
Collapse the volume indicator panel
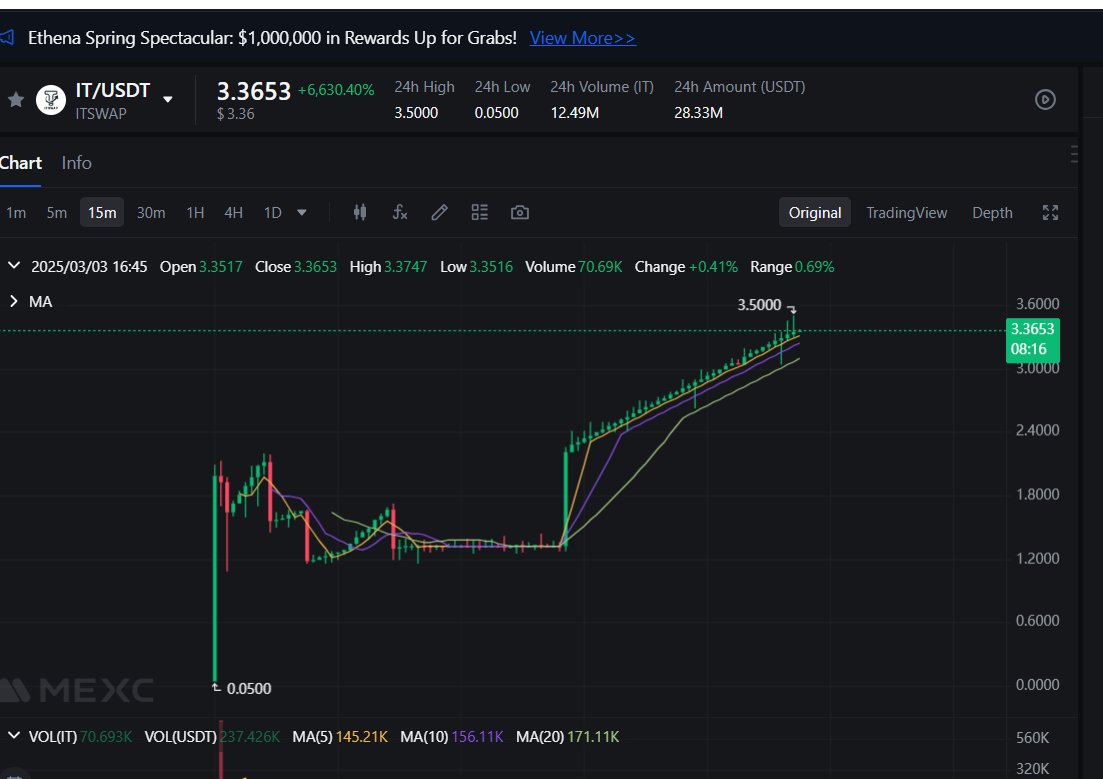(x=14, y=736)
